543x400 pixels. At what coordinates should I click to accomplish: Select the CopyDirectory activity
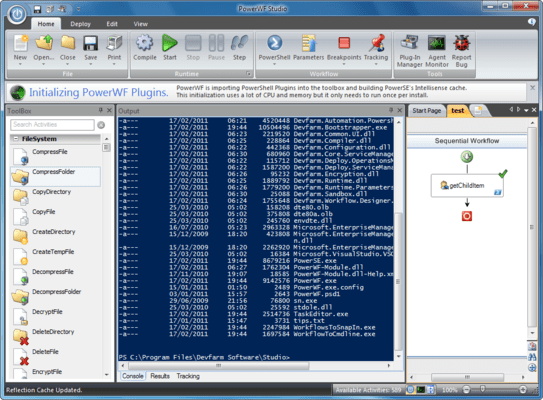tap(55, 196)
